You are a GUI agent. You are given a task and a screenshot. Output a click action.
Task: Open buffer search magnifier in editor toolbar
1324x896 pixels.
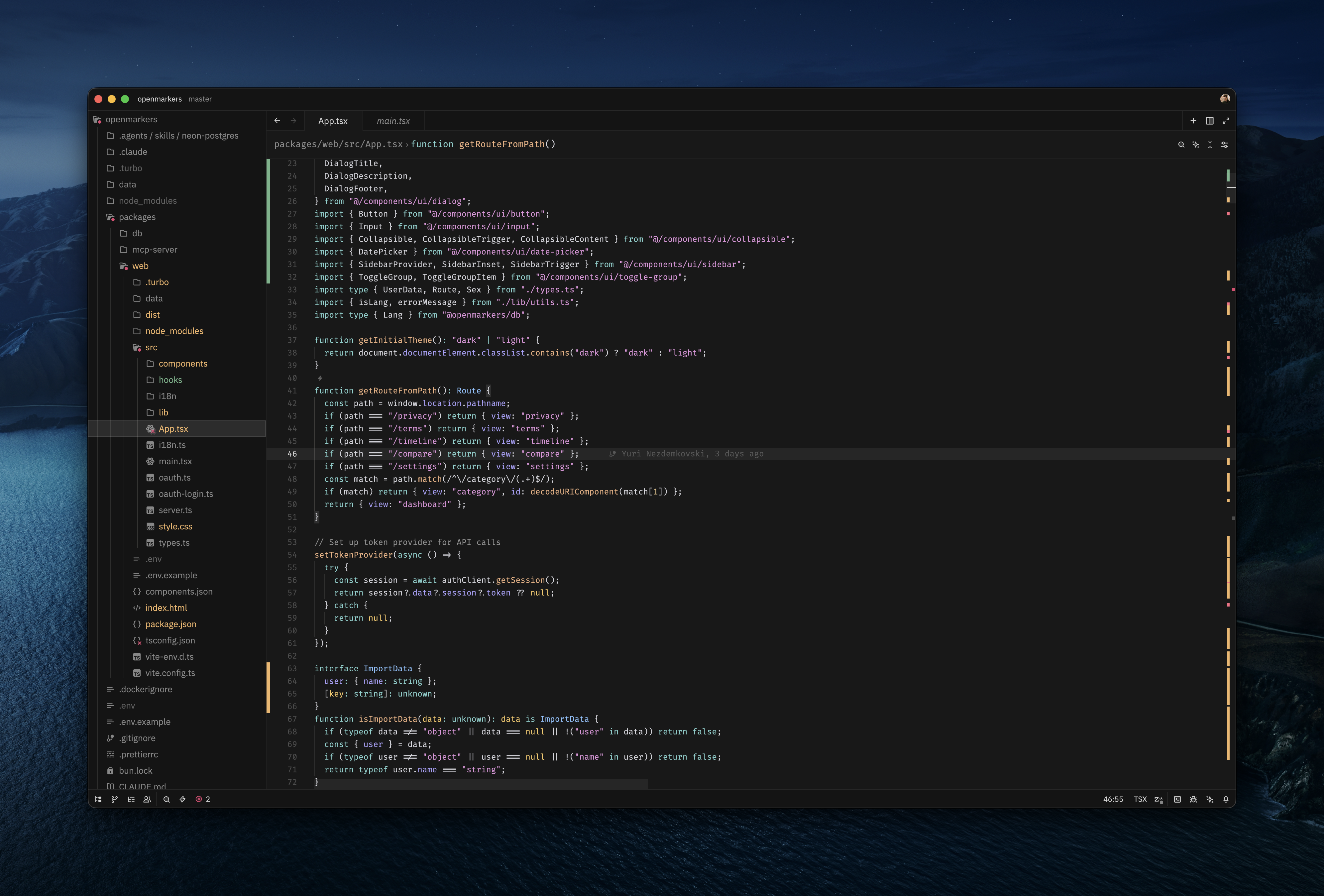(1181, 145)
